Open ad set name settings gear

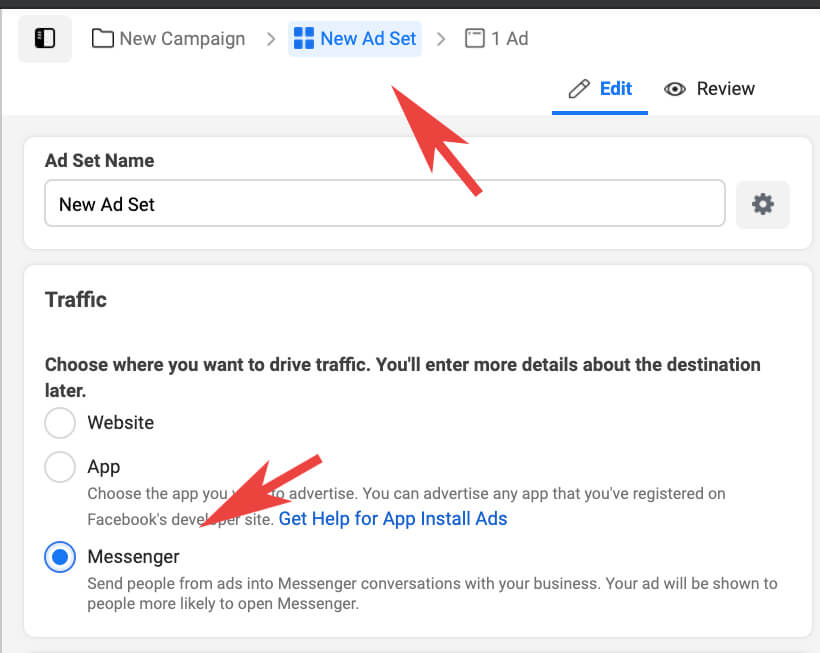point(763,204)
